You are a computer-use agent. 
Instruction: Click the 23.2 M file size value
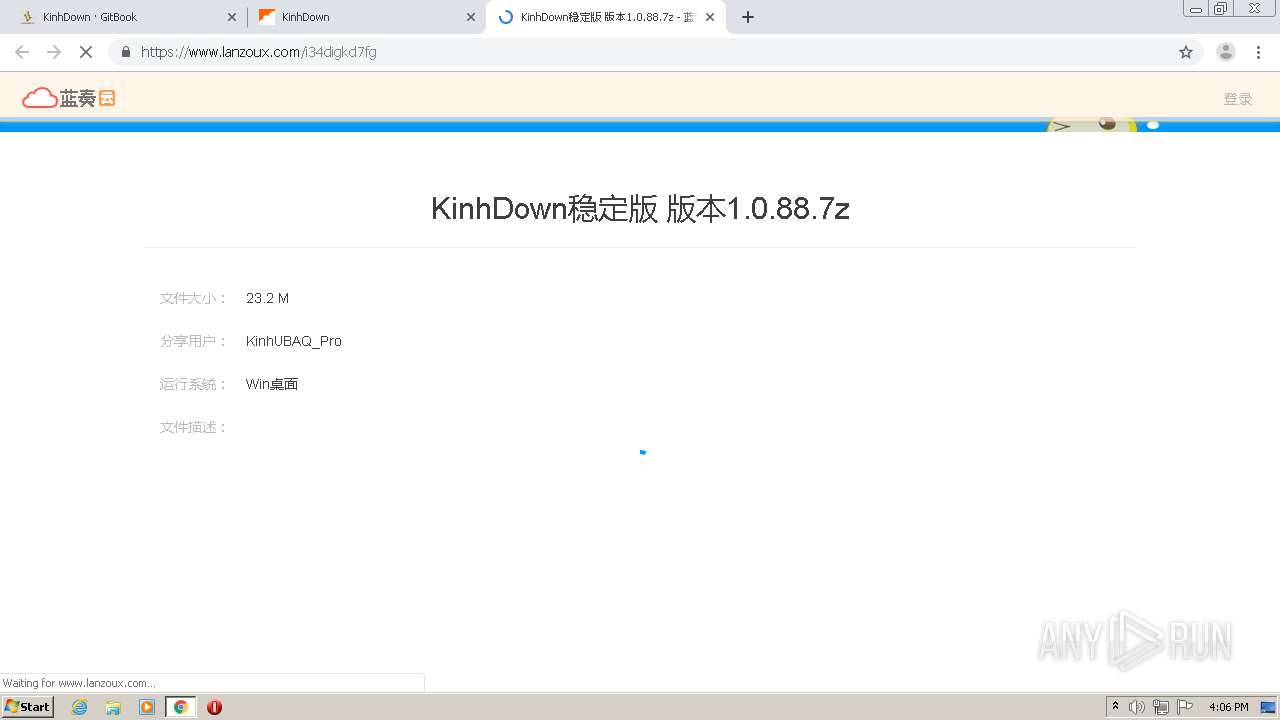(267, 298)
